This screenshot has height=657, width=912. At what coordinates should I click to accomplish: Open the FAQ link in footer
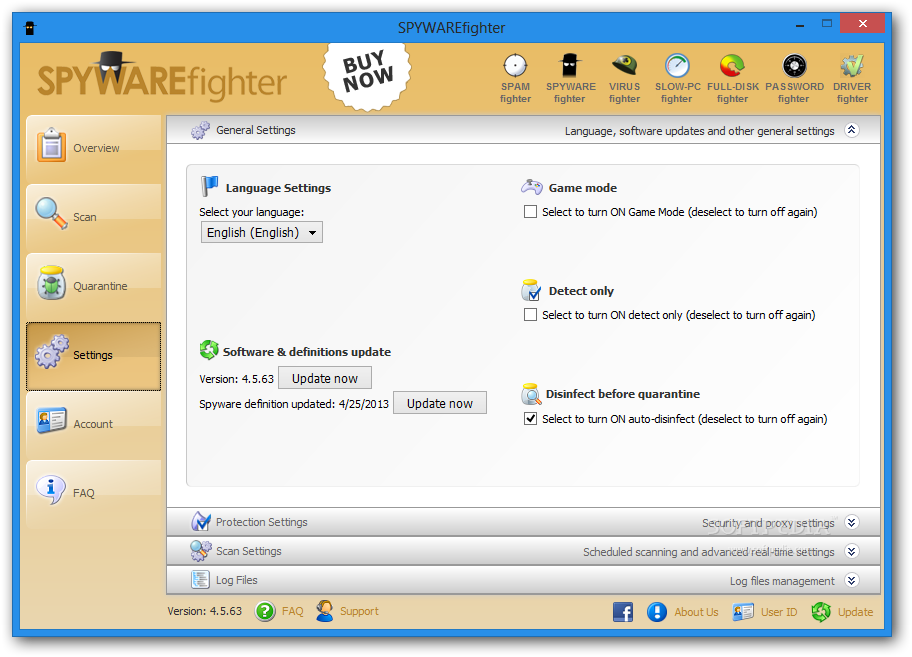(x=293, y=612)
